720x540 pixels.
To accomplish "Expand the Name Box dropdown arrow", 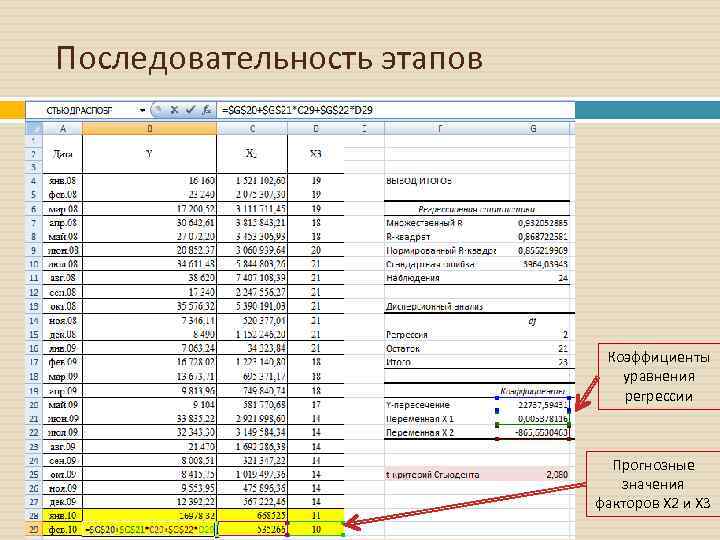I will pyautogui.click(x=142, y=110).
